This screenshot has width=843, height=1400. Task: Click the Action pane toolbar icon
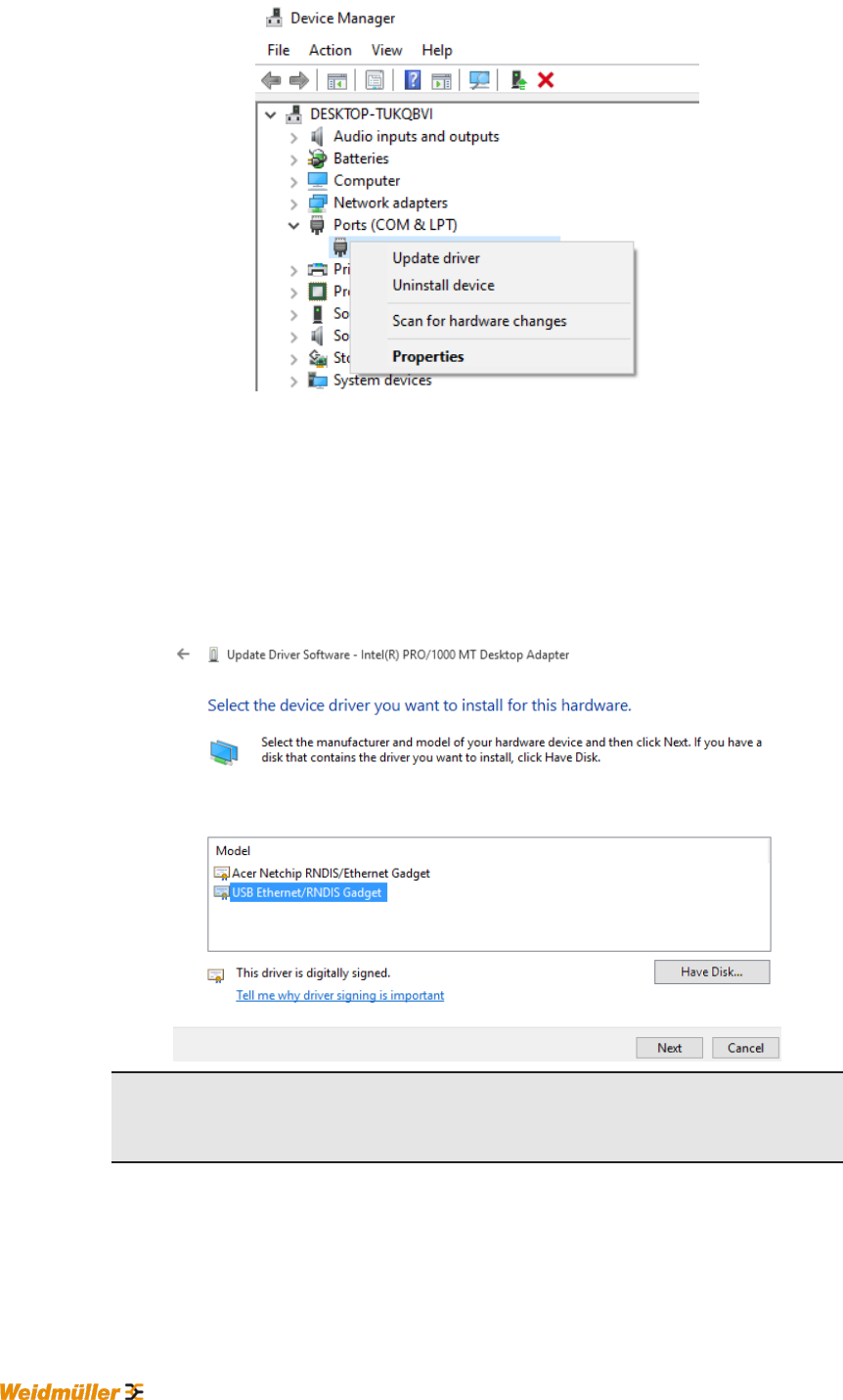click(441, 80)
